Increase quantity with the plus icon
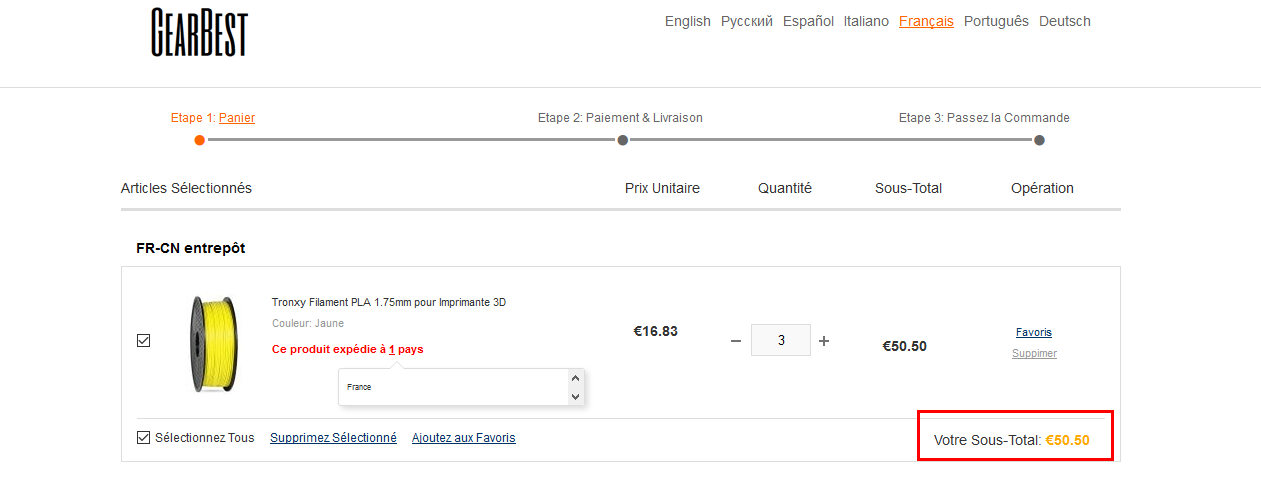The height and width of the screenshot is (480, 1261). (824, 341)
